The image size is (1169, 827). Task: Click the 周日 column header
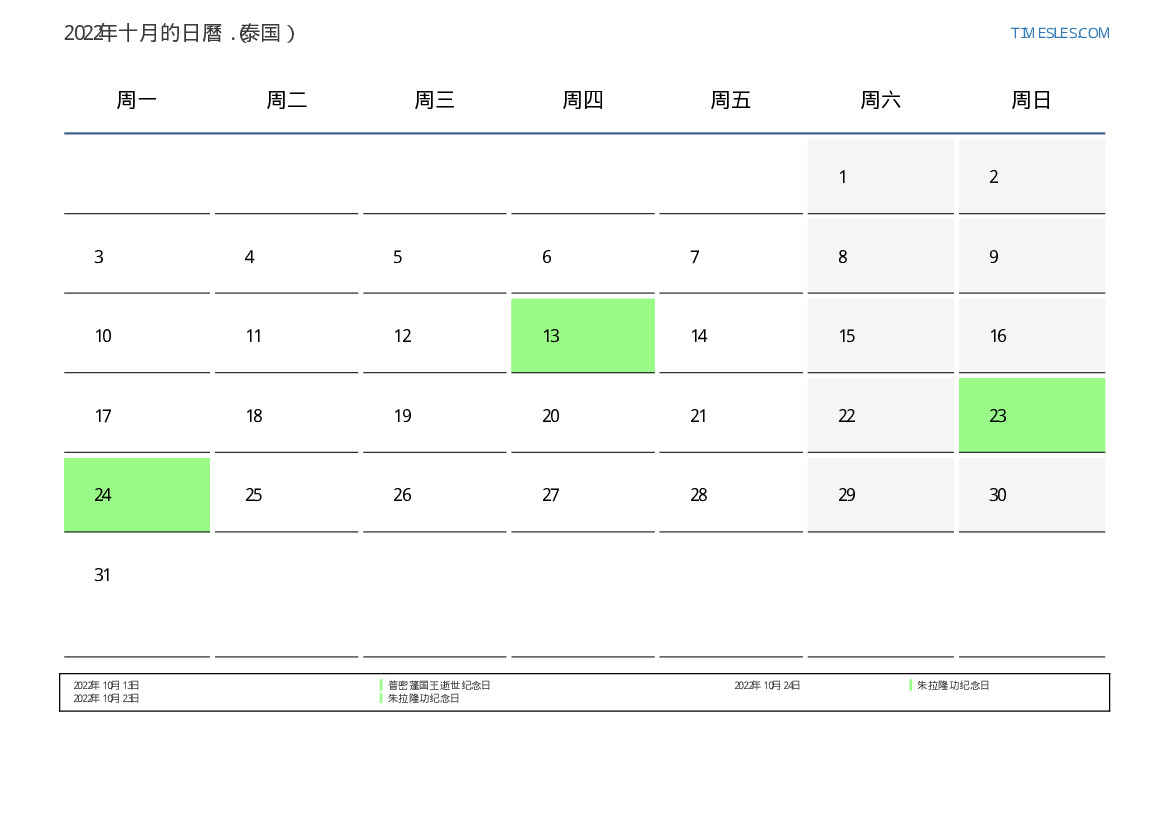click(1031, 100)
